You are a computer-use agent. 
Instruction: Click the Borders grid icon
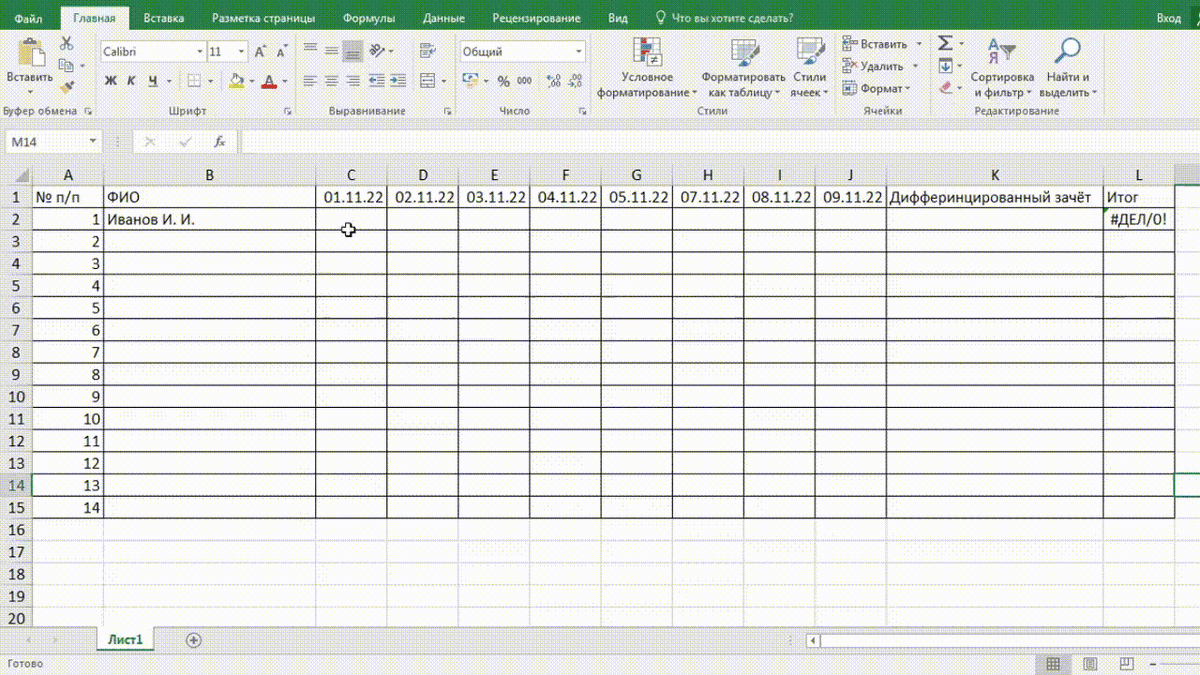[x=194, y=81]
